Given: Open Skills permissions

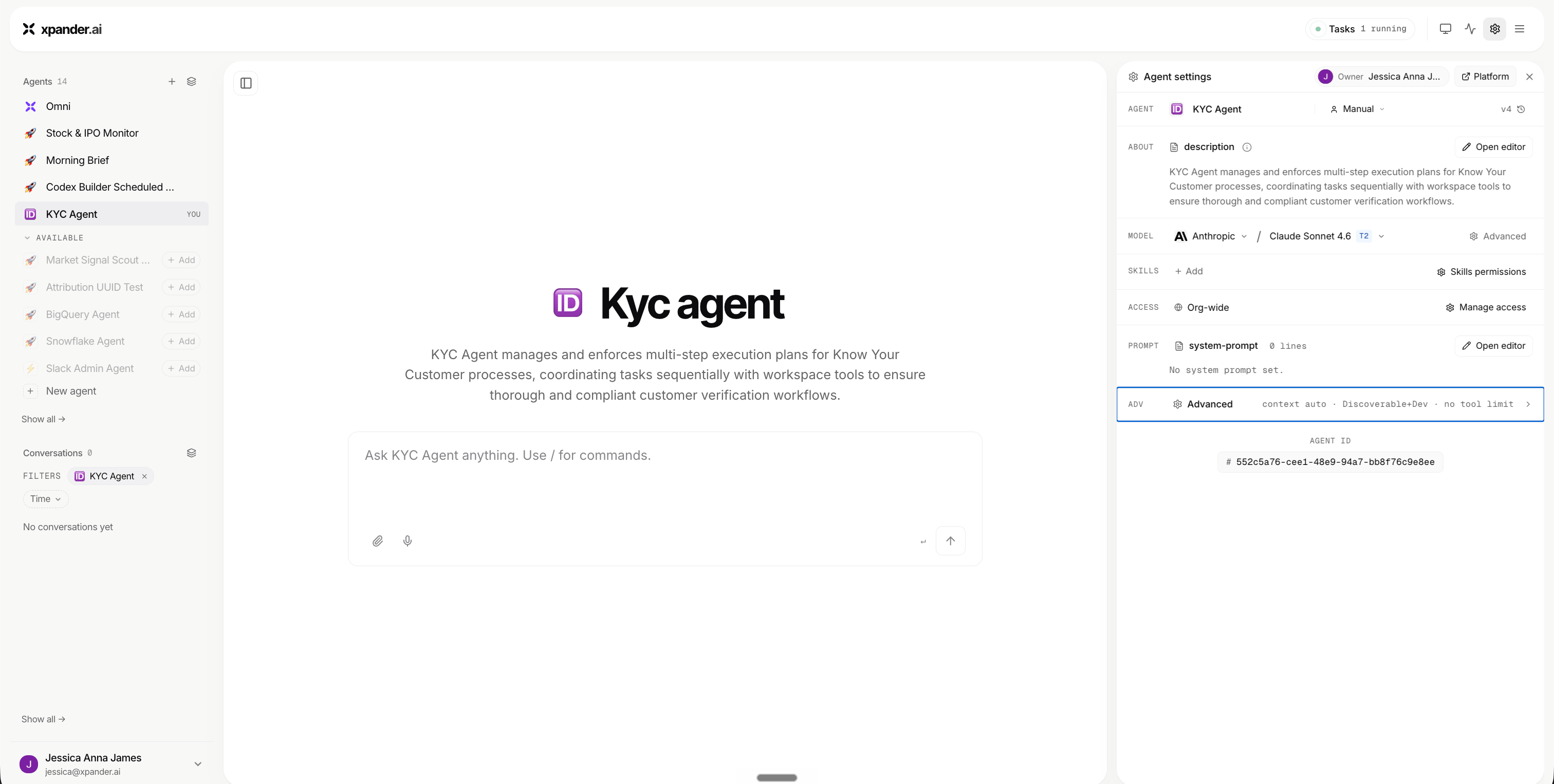Looking at the screenshot, I should point(1481,272).
